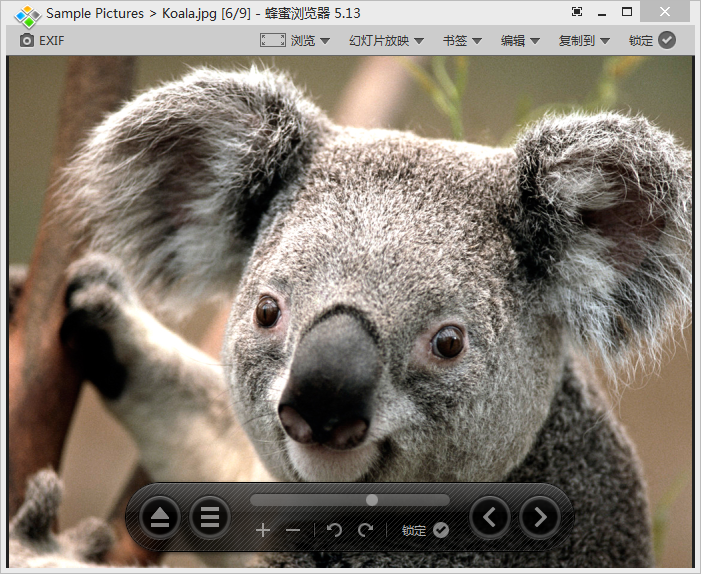Go to next image
Image resolution: width=701 pixels, height=574 pixels.
(540, 517)
